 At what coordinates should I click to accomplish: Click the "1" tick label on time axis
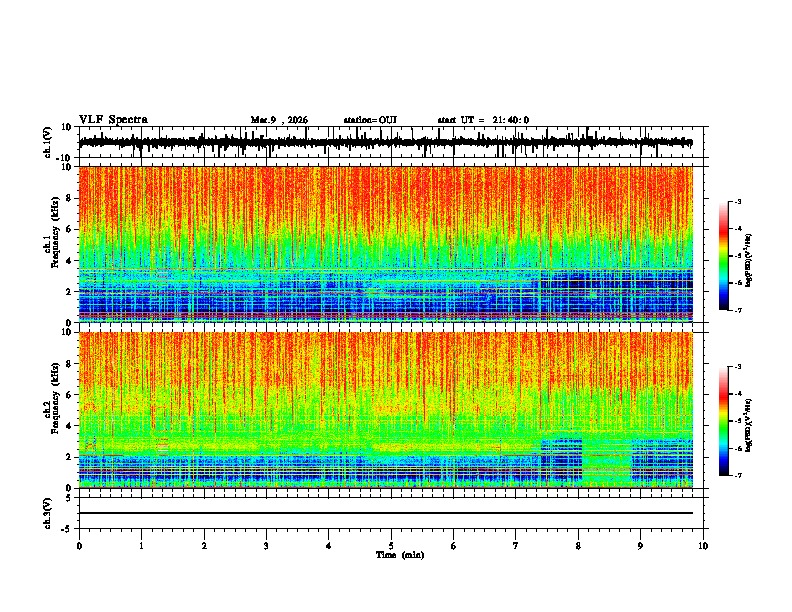click(141, 546)
